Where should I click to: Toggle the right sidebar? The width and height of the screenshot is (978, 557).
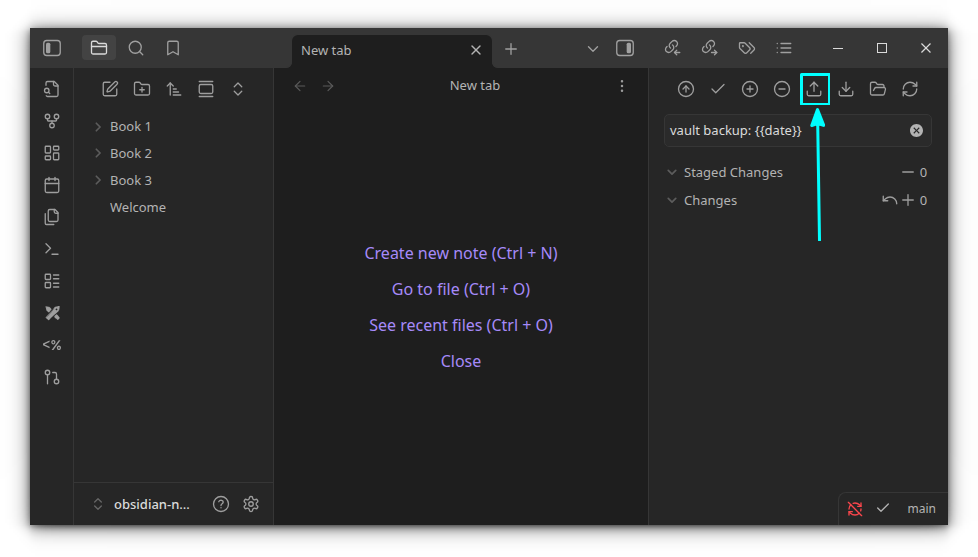coord(625,48)
